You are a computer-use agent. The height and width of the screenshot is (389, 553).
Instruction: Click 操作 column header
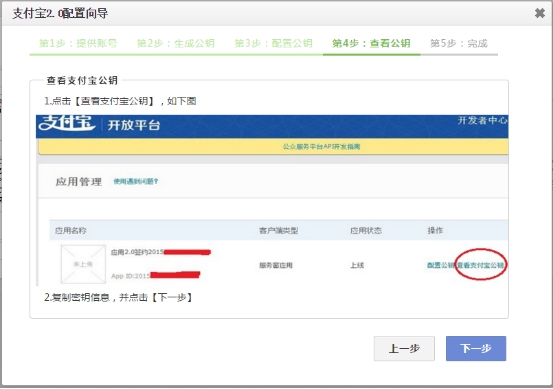pyautogui.click(x=435, y=231)
